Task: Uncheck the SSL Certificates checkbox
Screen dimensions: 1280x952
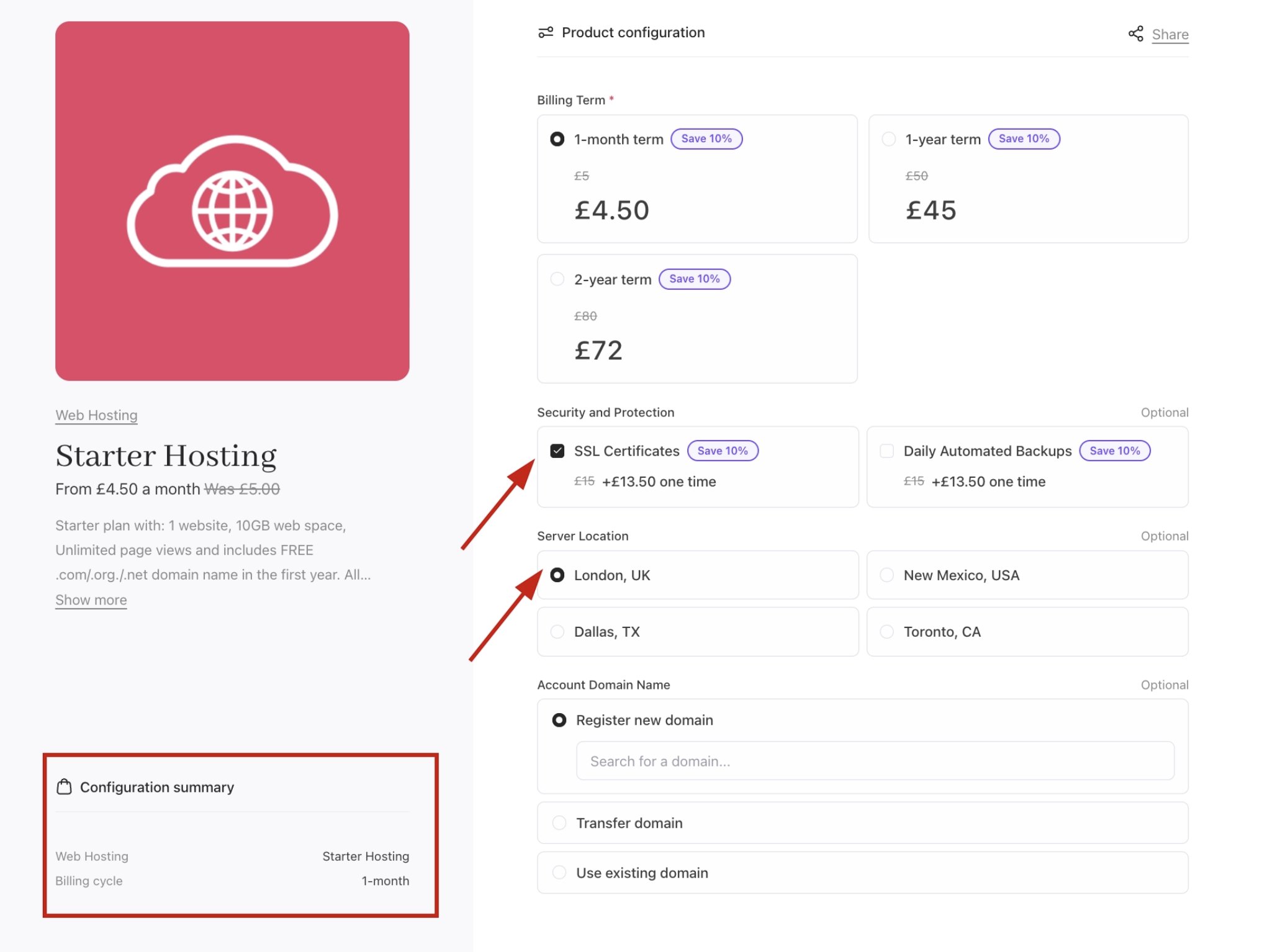Action: (557, 451)
